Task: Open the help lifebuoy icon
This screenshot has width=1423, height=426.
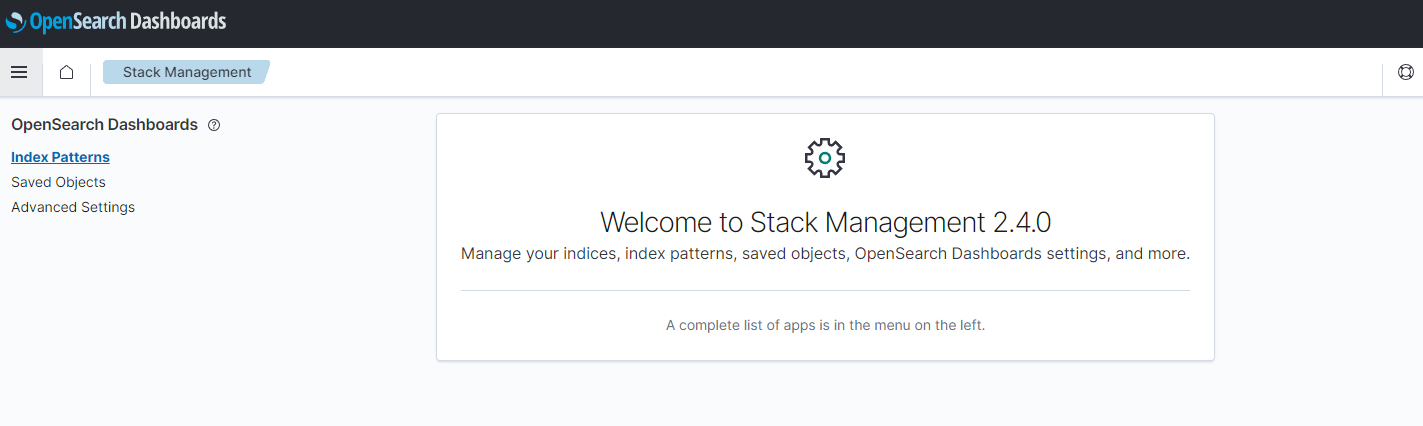Action: 1406,72
